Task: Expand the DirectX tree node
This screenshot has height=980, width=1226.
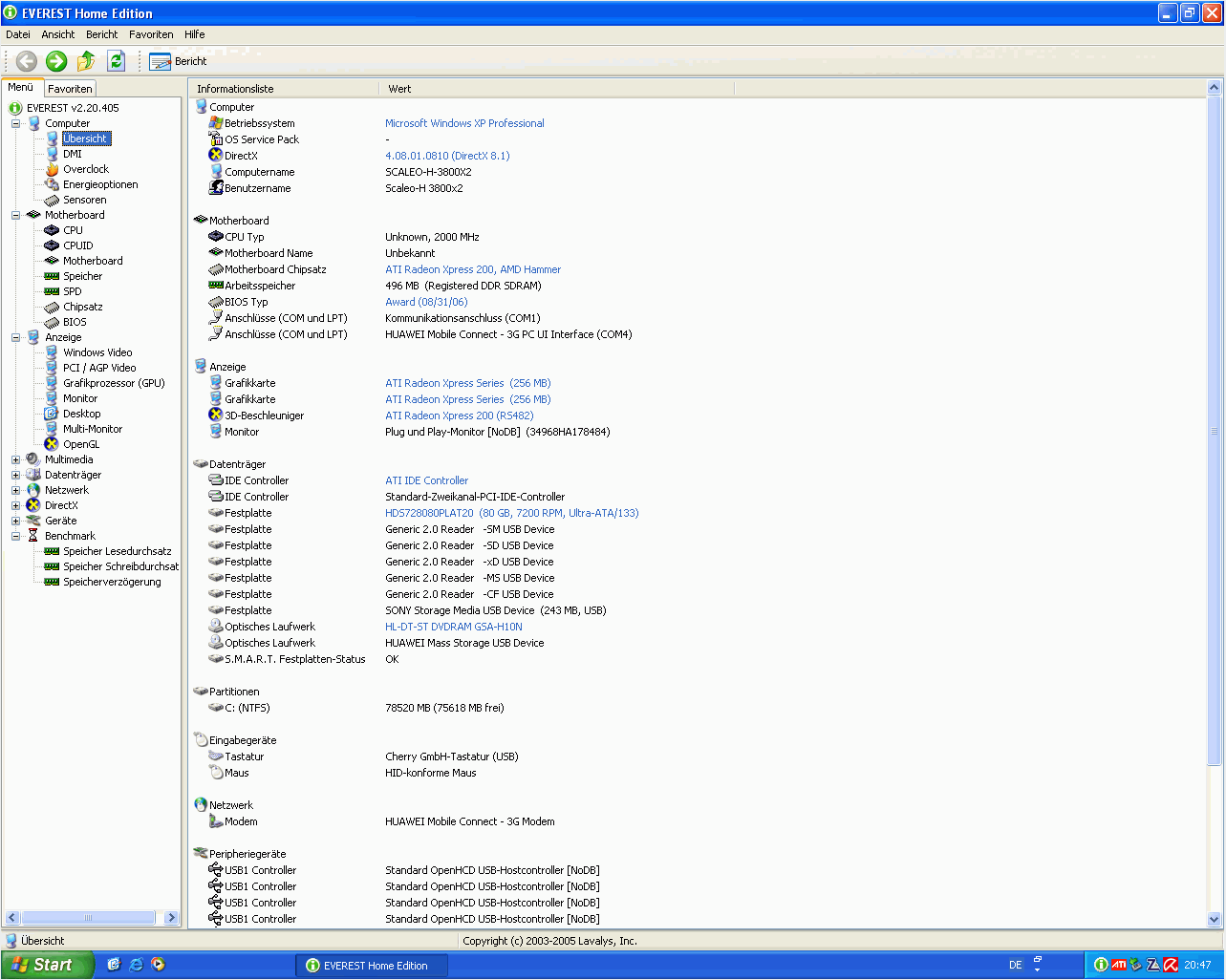Action: [x=15, y=505]
